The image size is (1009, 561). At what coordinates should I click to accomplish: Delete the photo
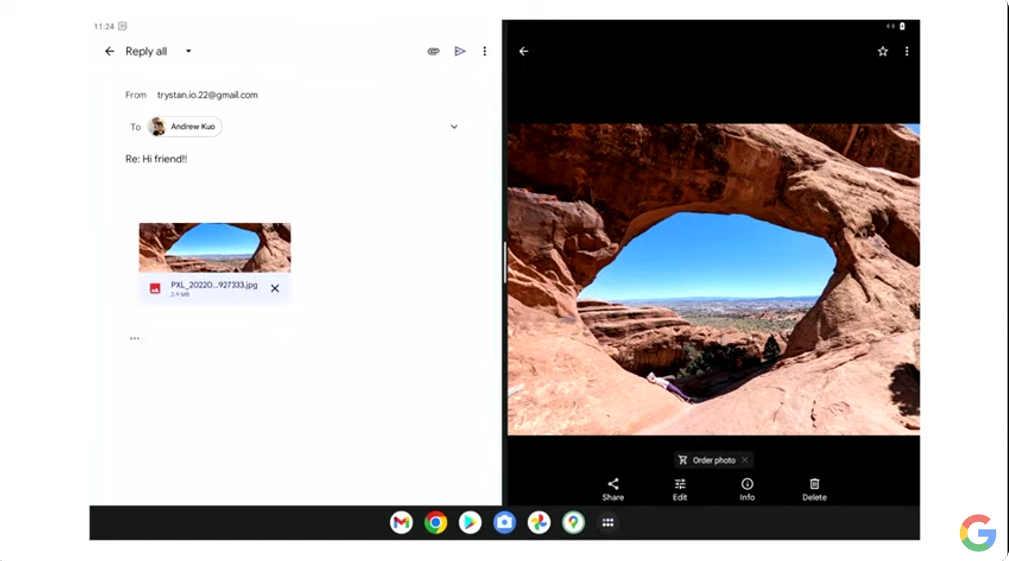click(x=814, y=488)
